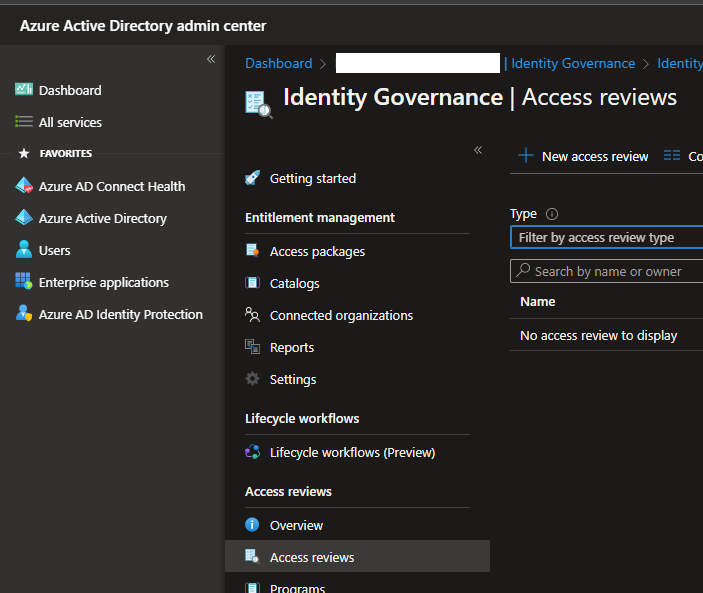
Task: Click New access review button
Action: point(582,156)
